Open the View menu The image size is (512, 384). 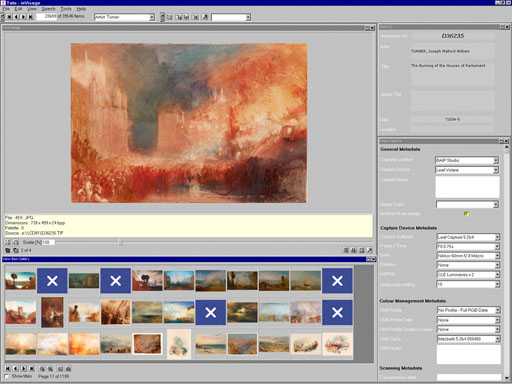point(32,9)
